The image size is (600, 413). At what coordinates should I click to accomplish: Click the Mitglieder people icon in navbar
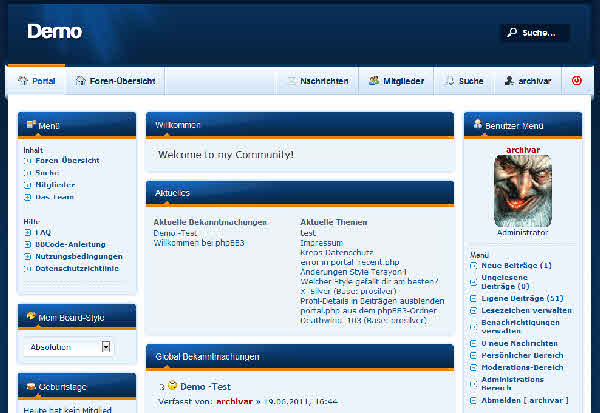[x=372, y=81]
